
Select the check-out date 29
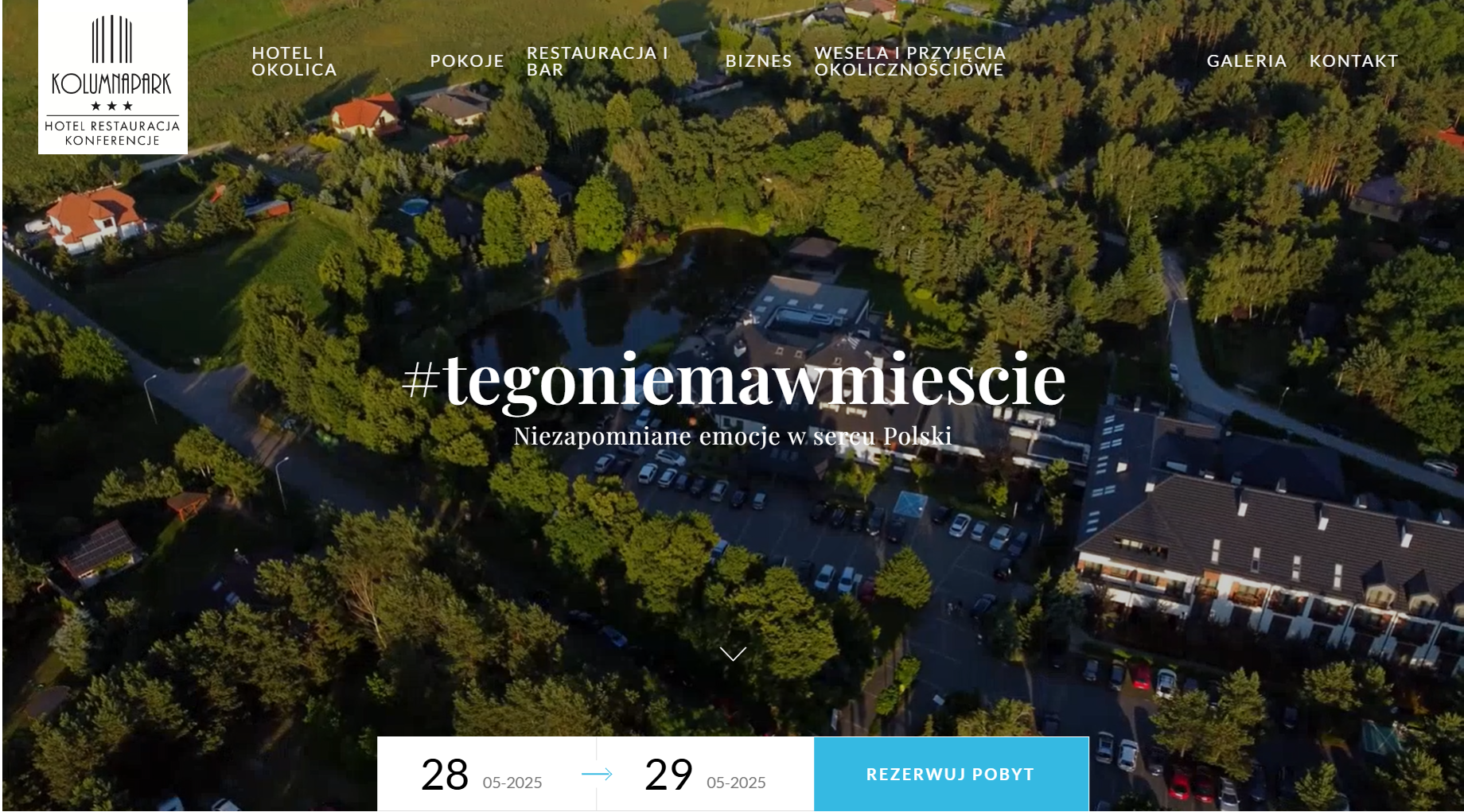[669, 775]
